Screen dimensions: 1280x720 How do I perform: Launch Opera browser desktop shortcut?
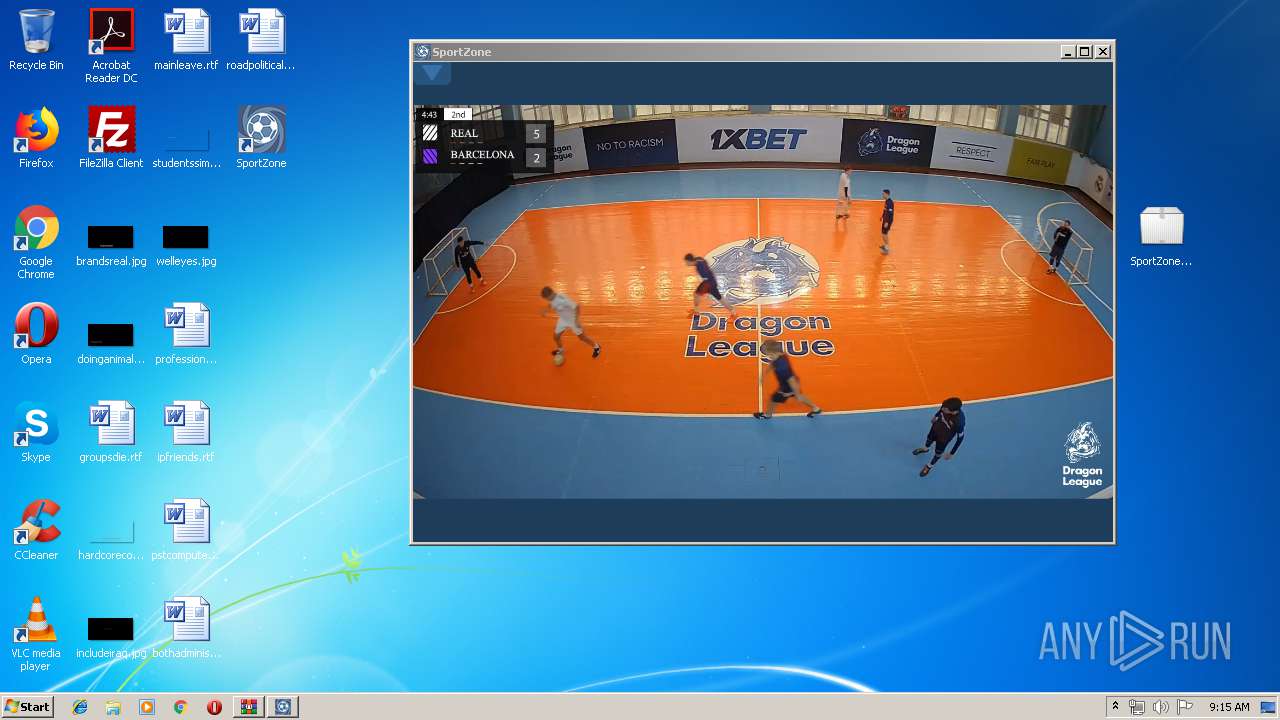tap(36, 334)
